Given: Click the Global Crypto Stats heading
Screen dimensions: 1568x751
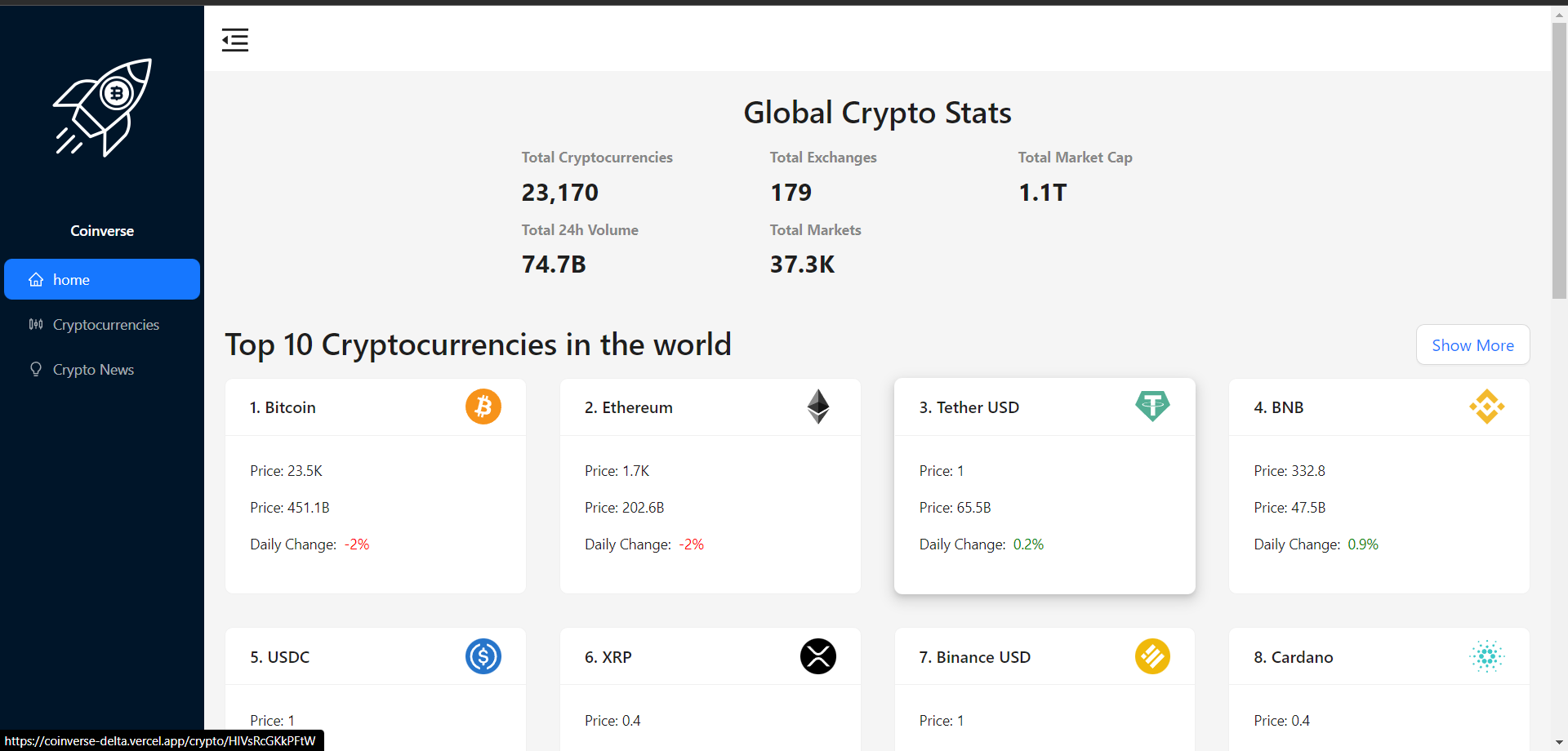Looking at the screenshot, I should pos(877,113).
